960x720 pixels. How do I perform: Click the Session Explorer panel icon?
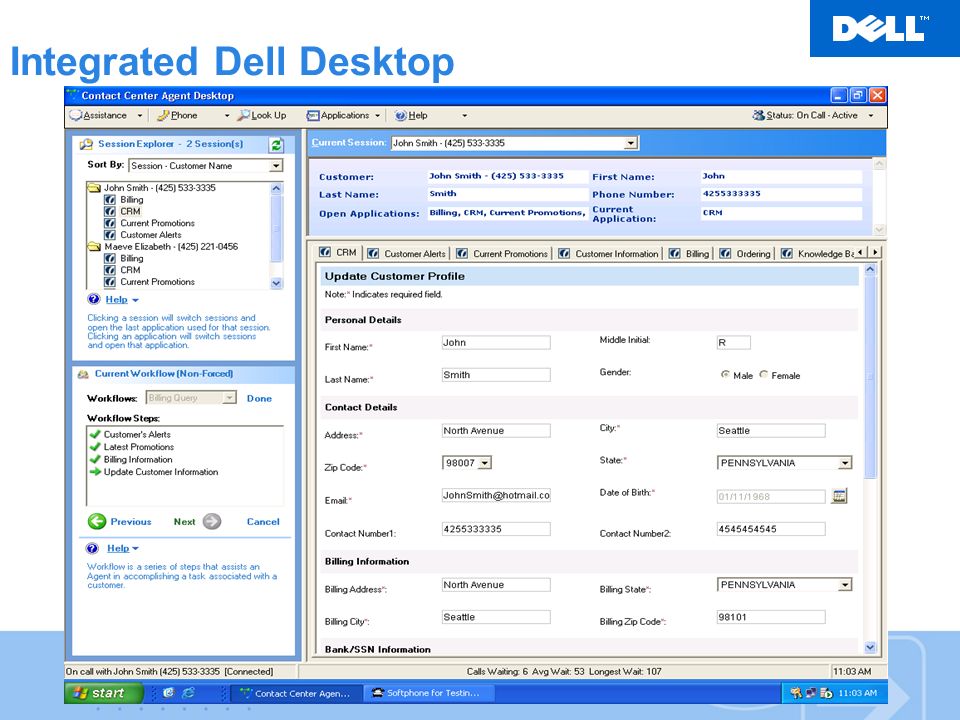pyautogui.click(x=86, y=144)
